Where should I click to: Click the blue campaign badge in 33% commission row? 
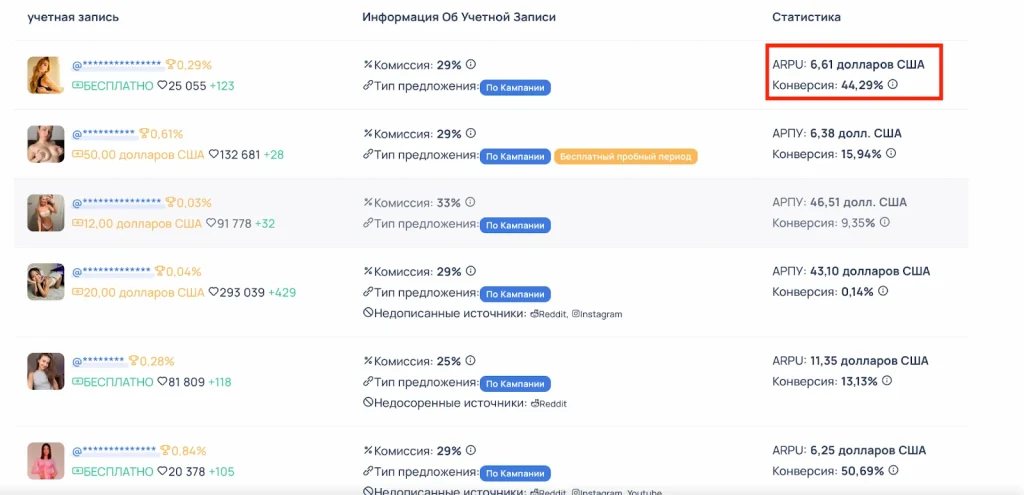point(515,225)
